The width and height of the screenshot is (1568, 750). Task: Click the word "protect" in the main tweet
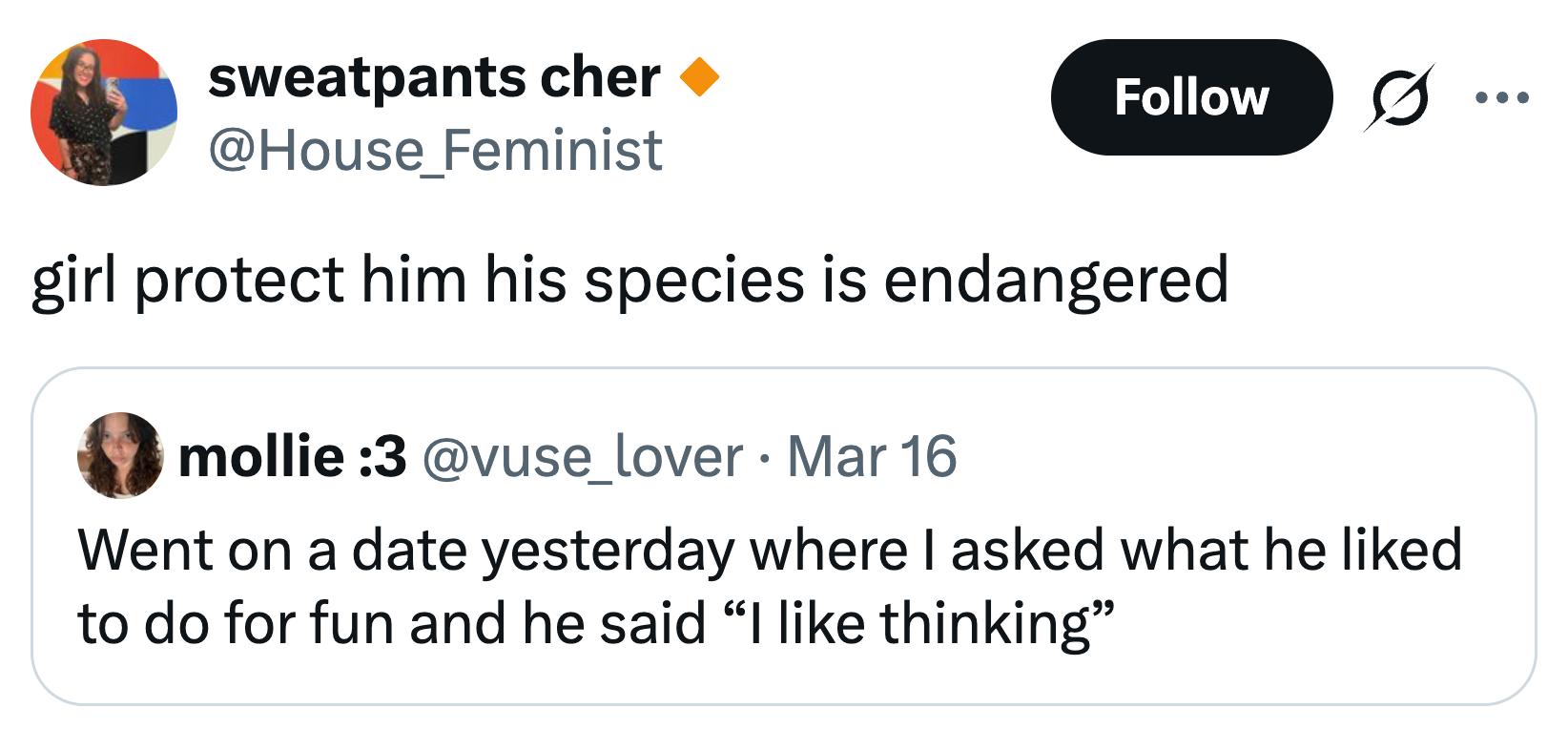coord(239,281)
